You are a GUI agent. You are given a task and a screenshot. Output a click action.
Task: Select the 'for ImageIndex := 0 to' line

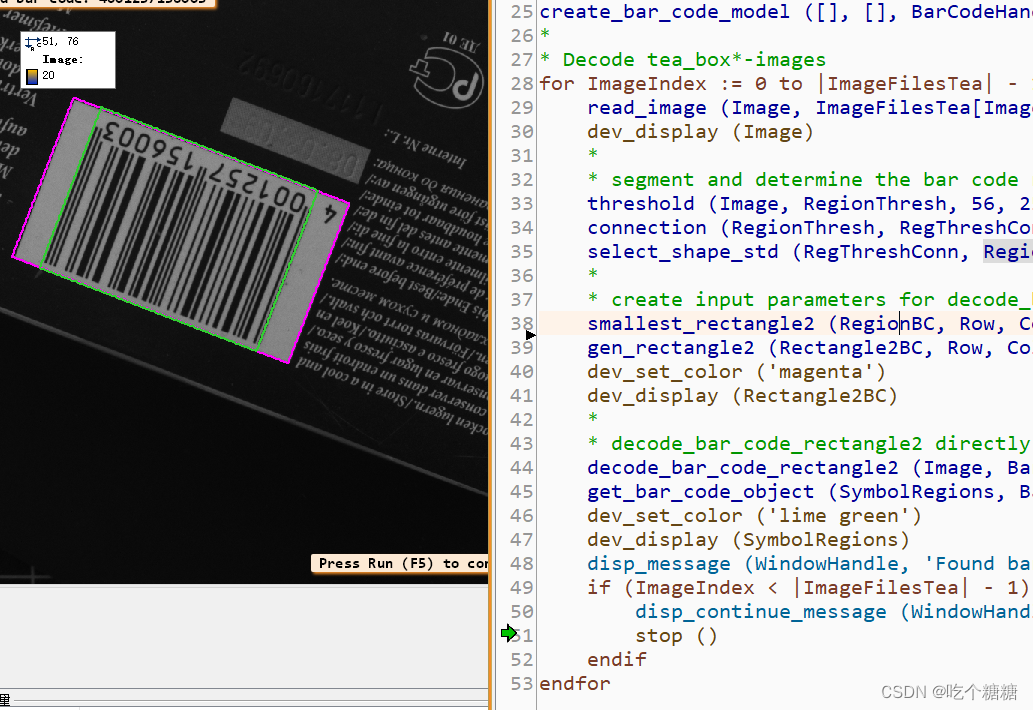click(786, 84)
